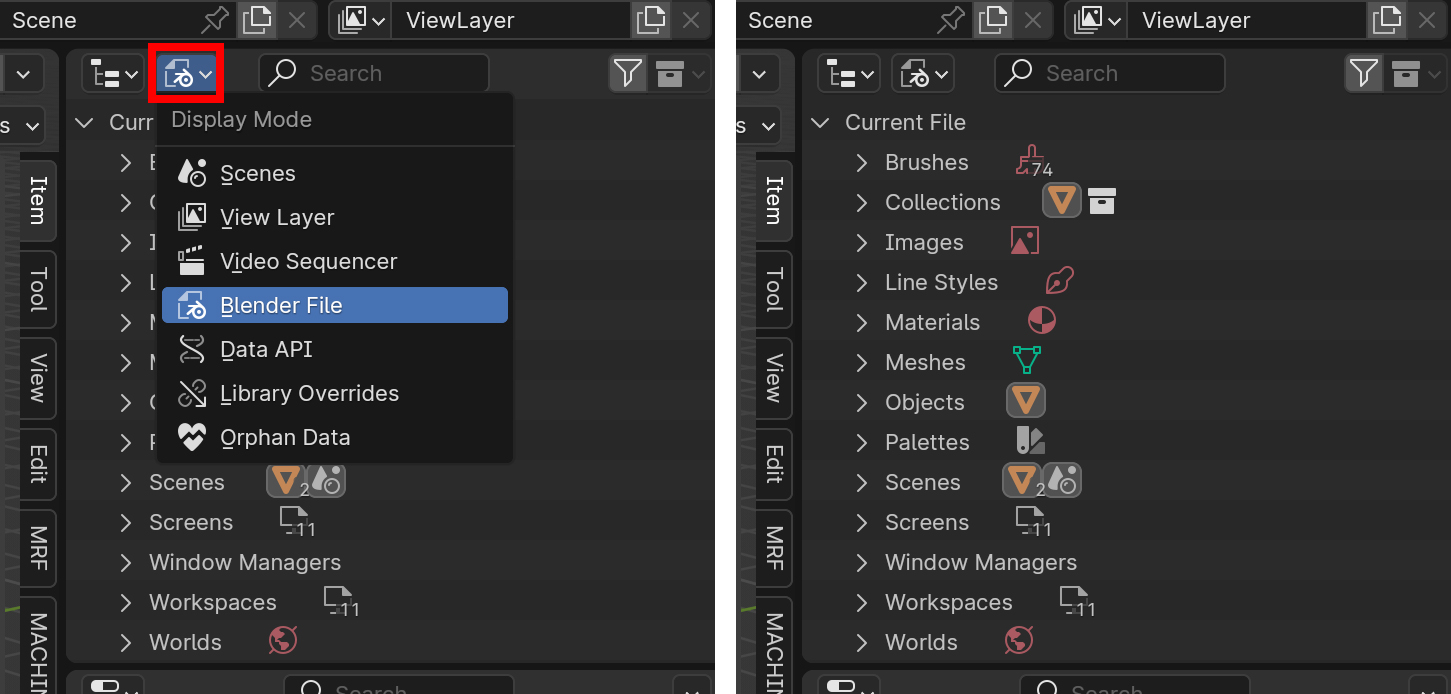1451x694 pixels.
Task: Click new scene icon beside Scene, right panel
Action: coord(994,20)
